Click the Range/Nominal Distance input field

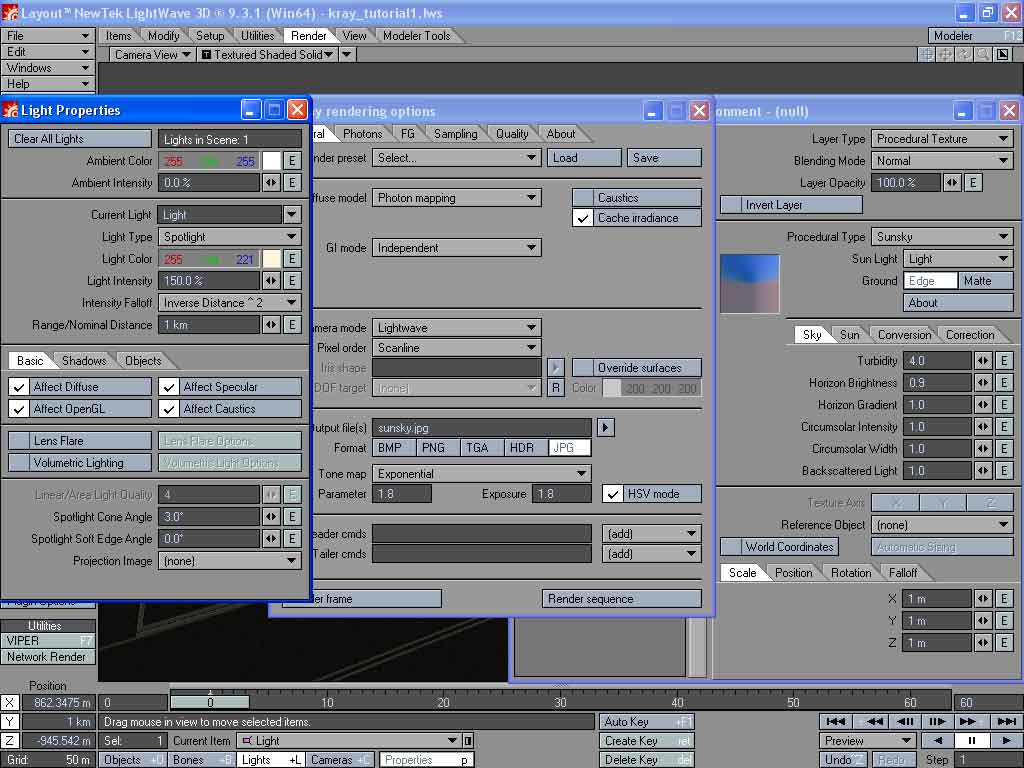point(209,325)
